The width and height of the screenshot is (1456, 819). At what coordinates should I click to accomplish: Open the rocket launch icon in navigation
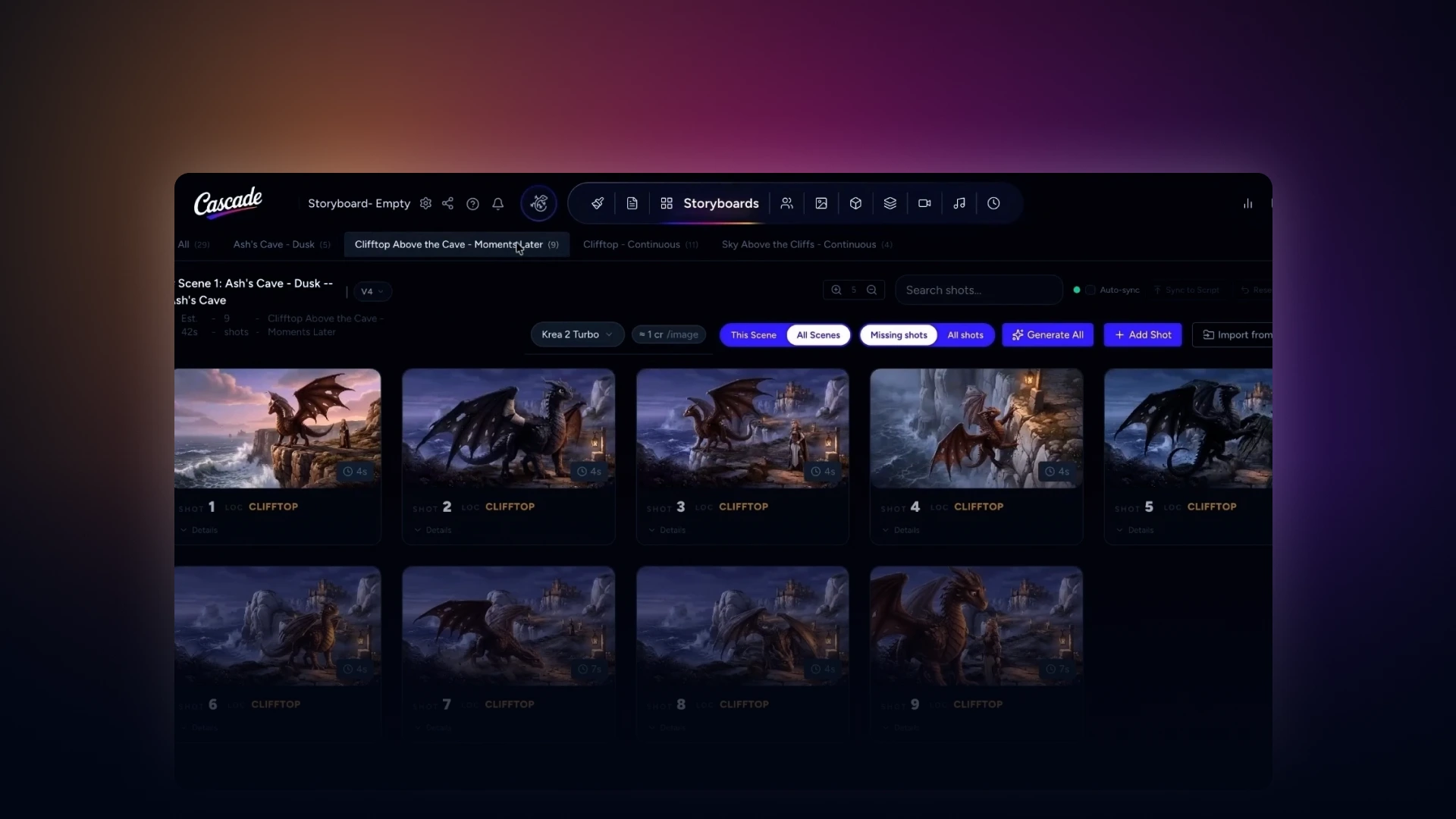pos(598,203)
